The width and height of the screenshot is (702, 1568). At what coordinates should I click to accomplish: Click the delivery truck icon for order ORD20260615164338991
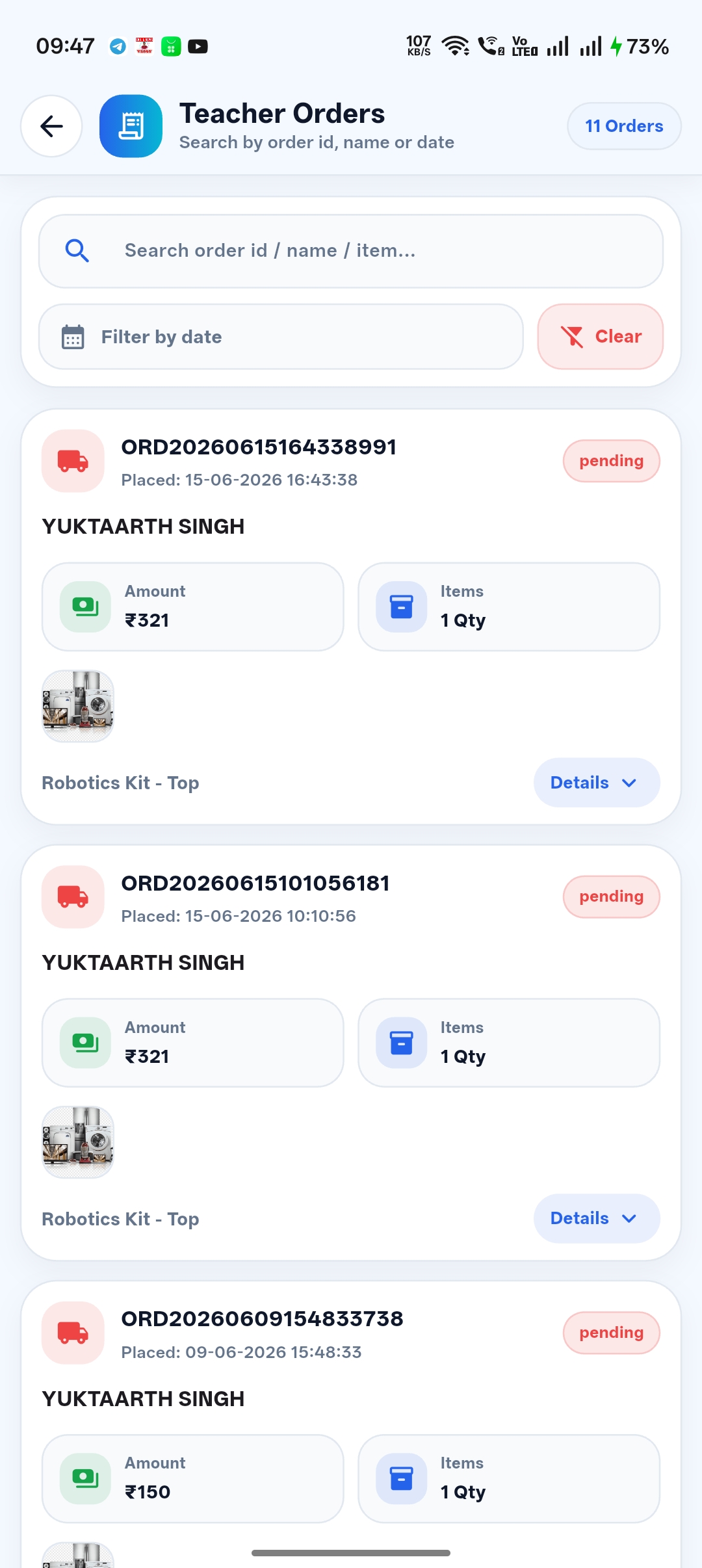(73, 461)
